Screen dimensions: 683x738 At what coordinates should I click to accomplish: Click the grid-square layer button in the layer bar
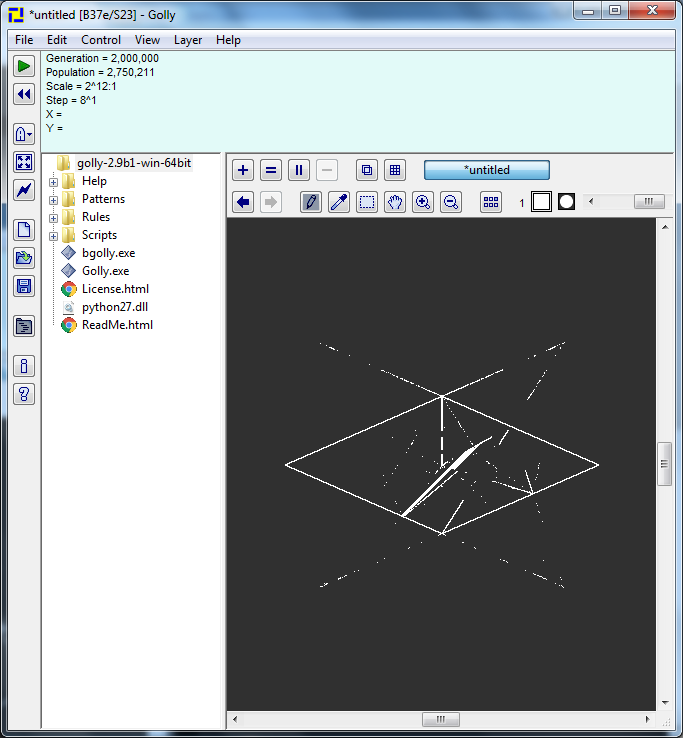[x=395, y=170]
